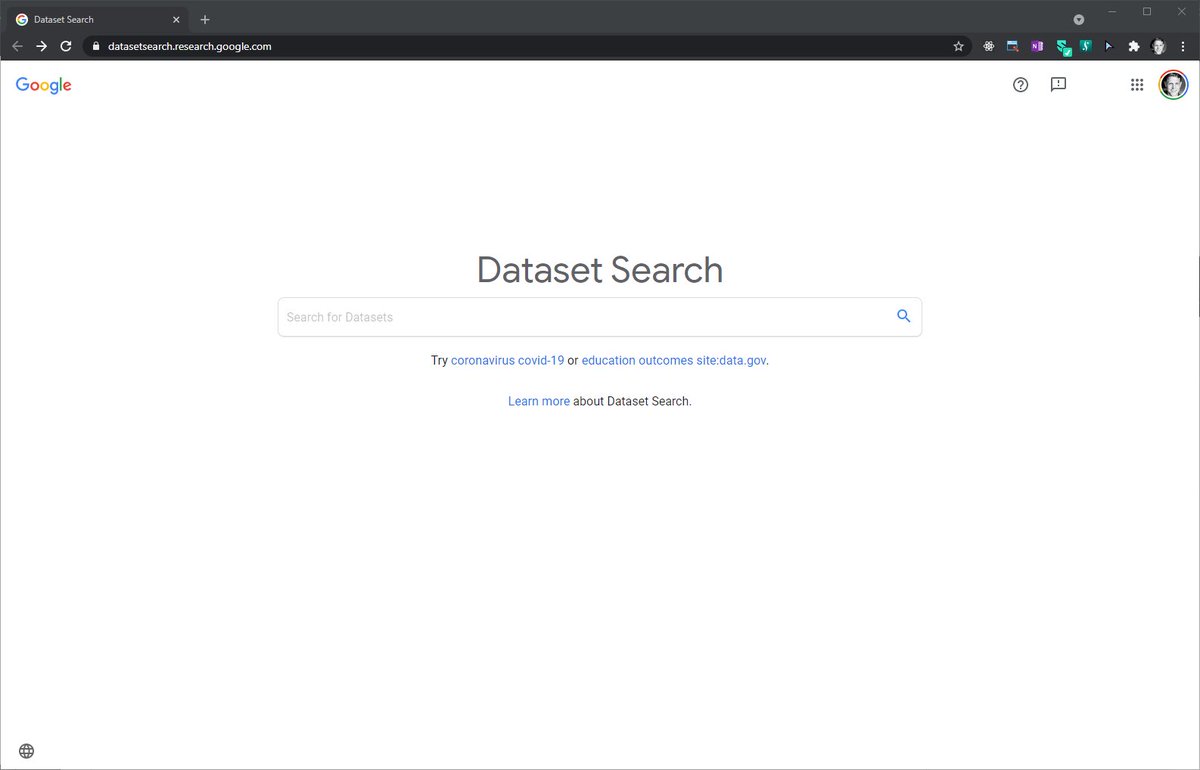Viewport: 1200px width, 770px height.
Task: Open the help question mark icon
Action: [1020, 85]
